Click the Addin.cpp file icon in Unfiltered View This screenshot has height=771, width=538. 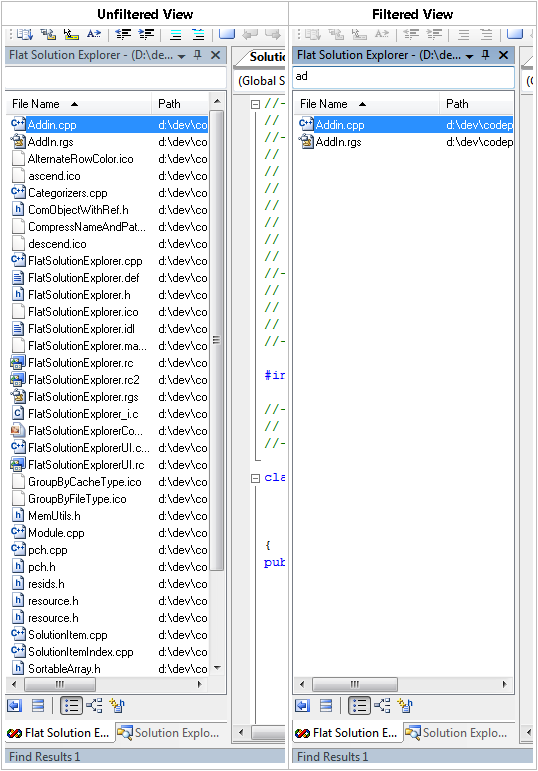point(18,124)
